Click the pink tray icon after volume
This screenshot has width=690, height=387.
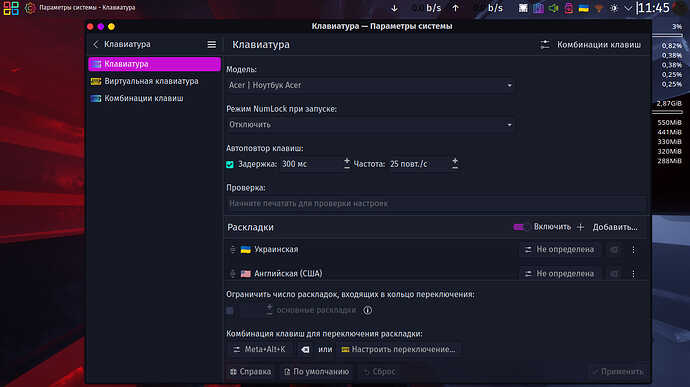(569, 8)
